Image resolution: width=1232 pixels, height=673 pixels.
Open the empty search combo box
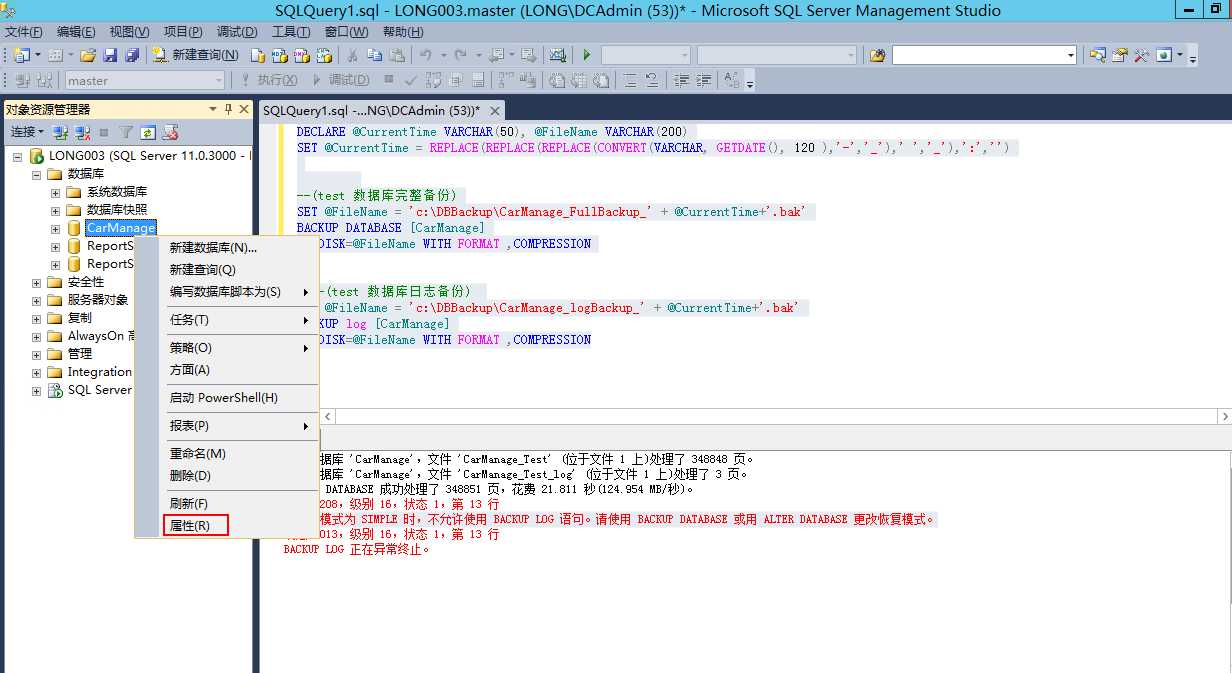[x=984, y=55]
